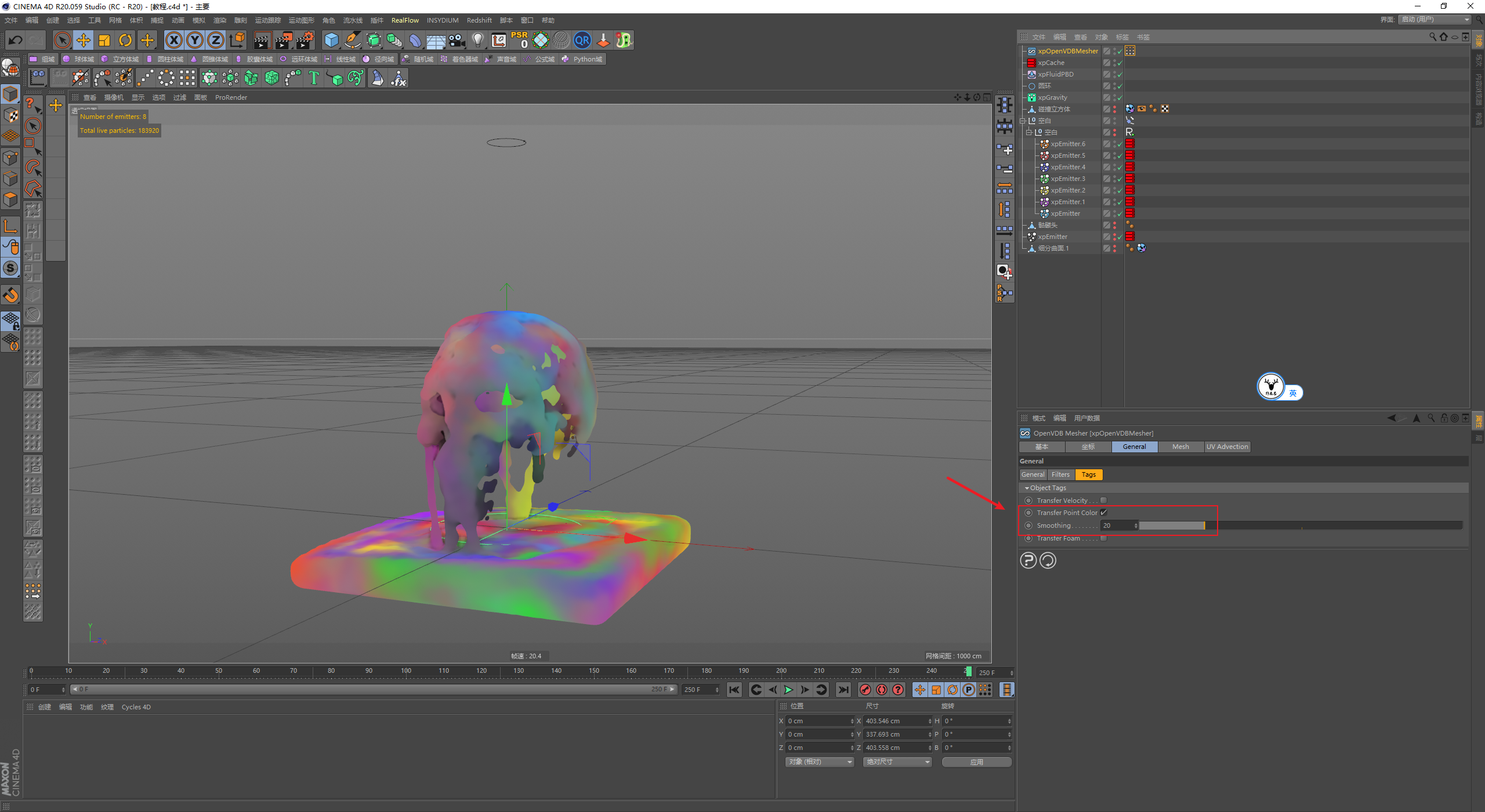Screen dimensions: 1485x812
Task: Collapse the nested 空白 null containing emitters
Action: click(x=1028, y=132)
